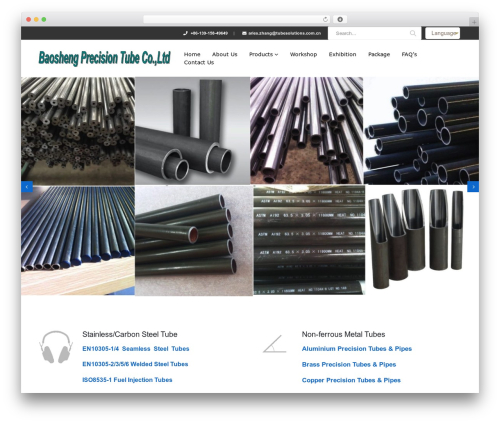500x423 pixels.
Task: Click the ASTM A192 marked tubes photo
Action: point(309,240)
